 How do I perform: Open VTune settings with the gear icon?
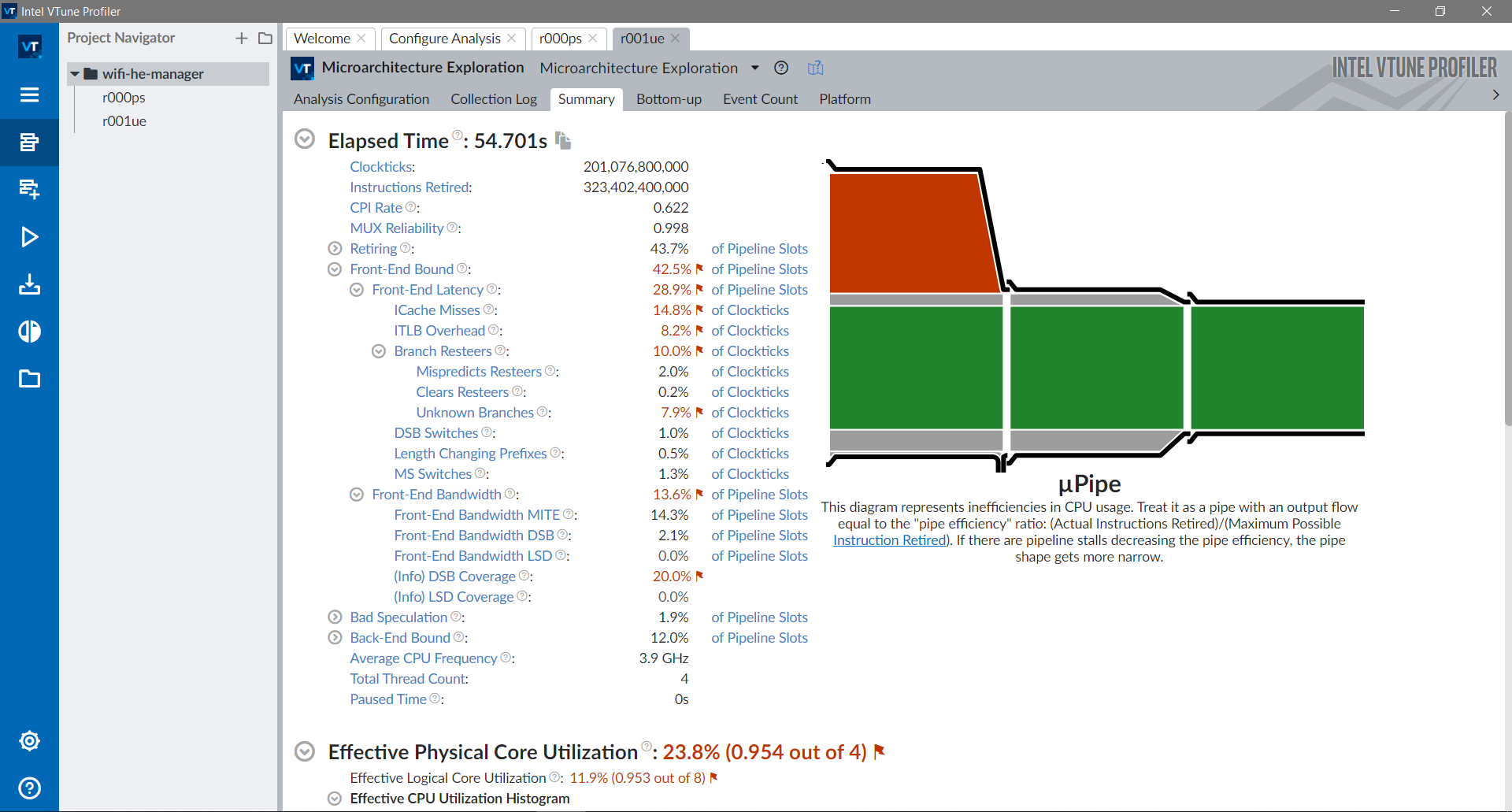point(29,740)
